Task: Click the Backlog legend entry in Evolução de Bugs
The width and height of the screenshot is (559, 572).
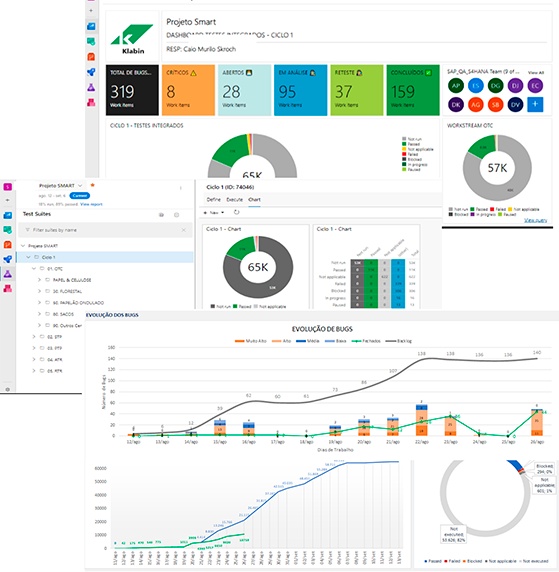Action: tap(399, 341)
